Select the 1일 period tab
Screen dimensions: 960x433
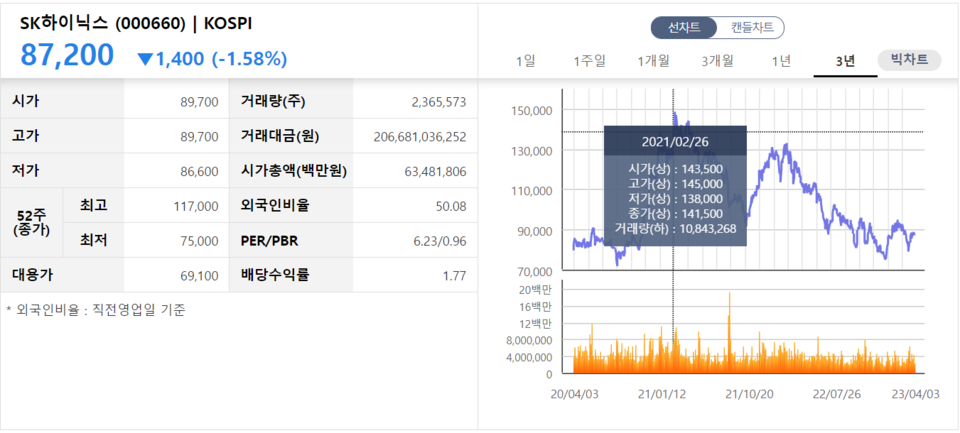pyautogui.click(x=526, y=61)
